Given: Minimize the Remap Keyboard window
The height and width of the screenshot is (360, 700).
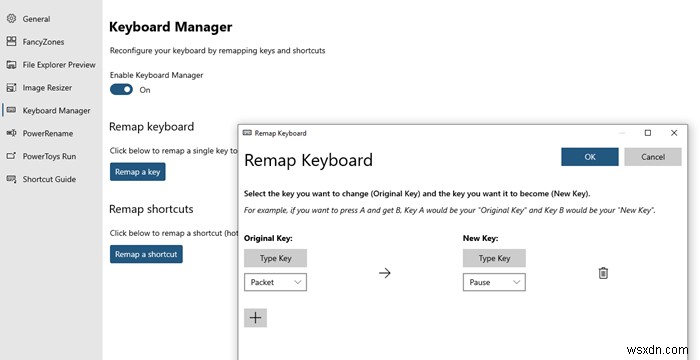Looking at the screenshot, I should 622,133.
